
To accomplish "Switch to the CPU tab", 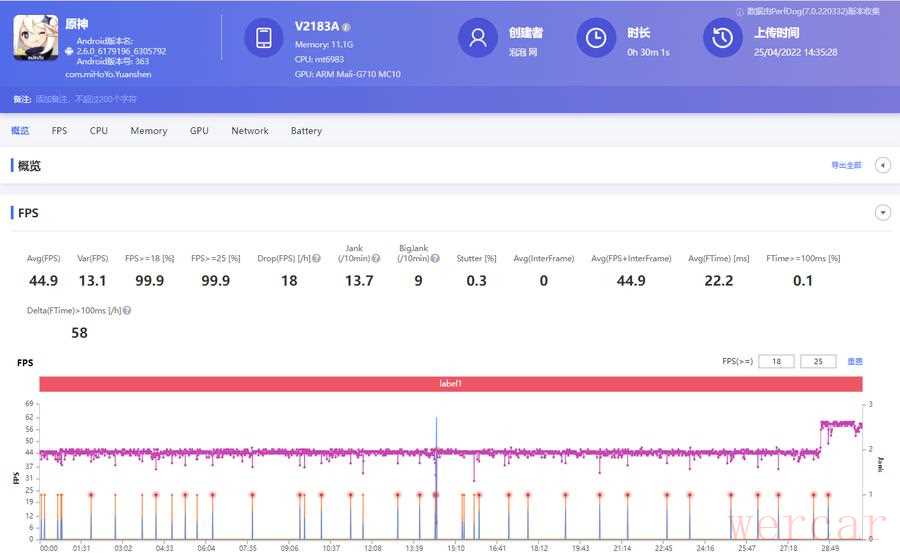I will pyautogui.click(x=99, y=131).
